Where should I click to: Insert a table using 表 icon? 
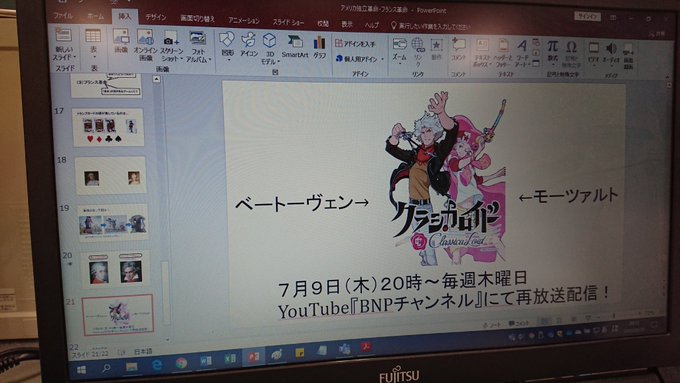click(93, 43)
